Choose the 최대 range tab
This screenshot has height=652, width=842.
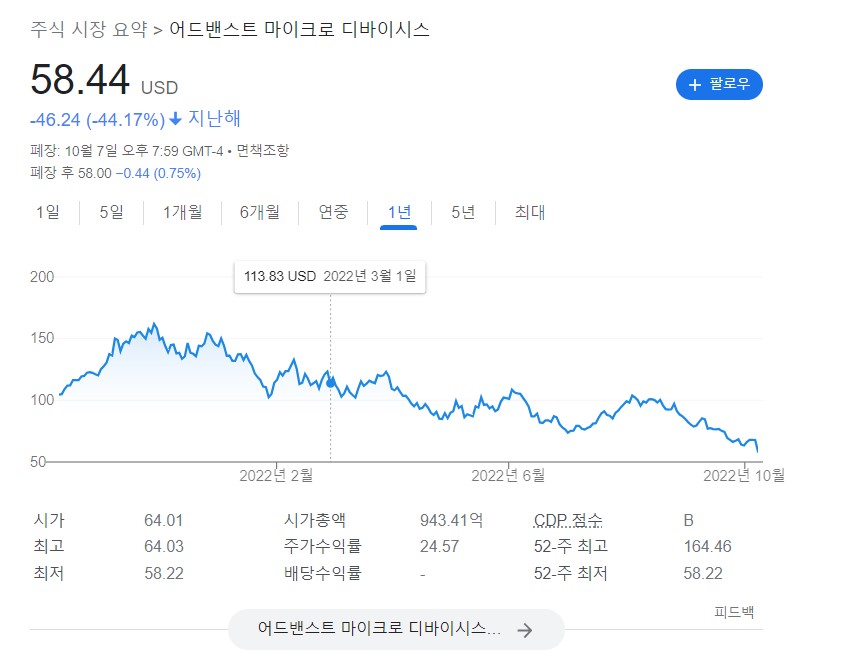tap(529, 212)
